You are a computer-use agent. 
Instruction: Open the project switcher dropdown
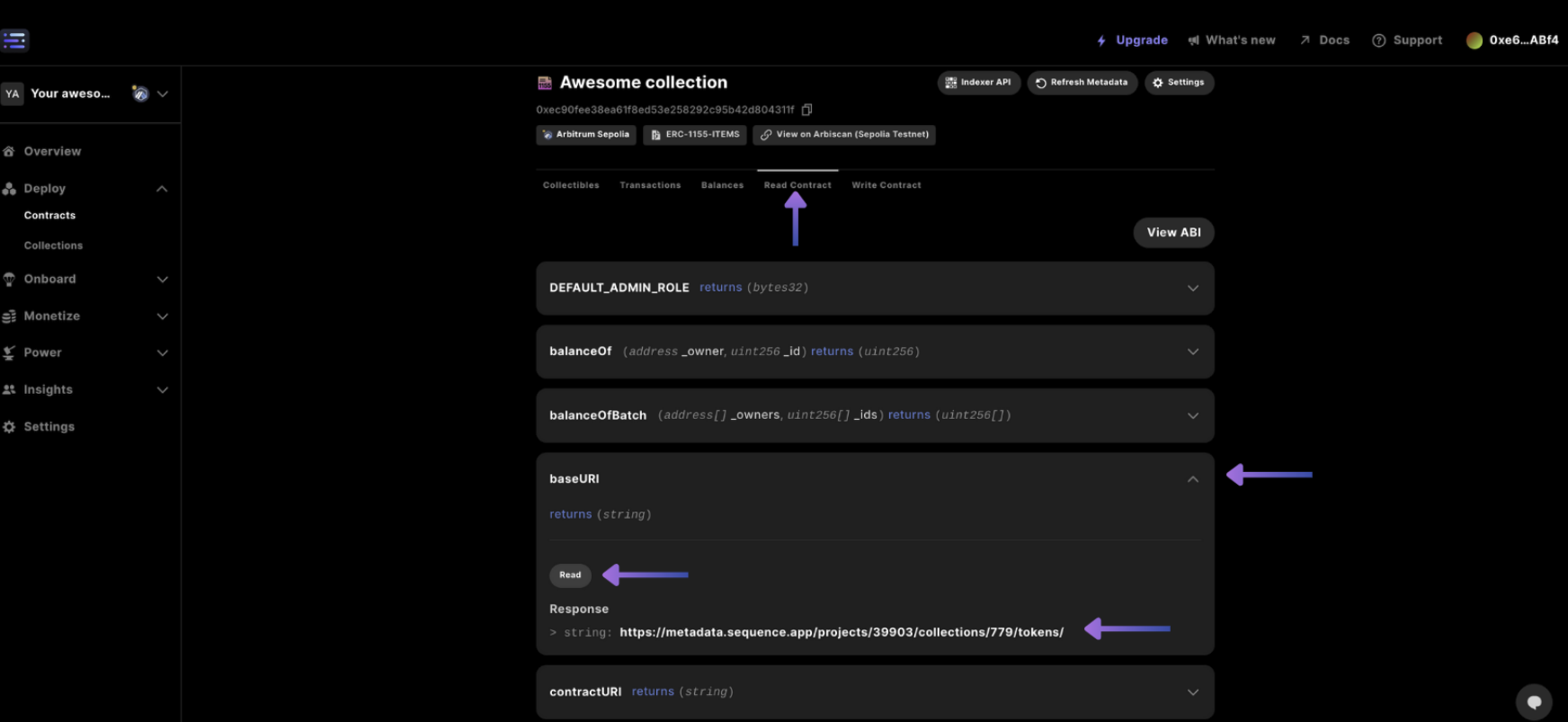click(162, 94)
